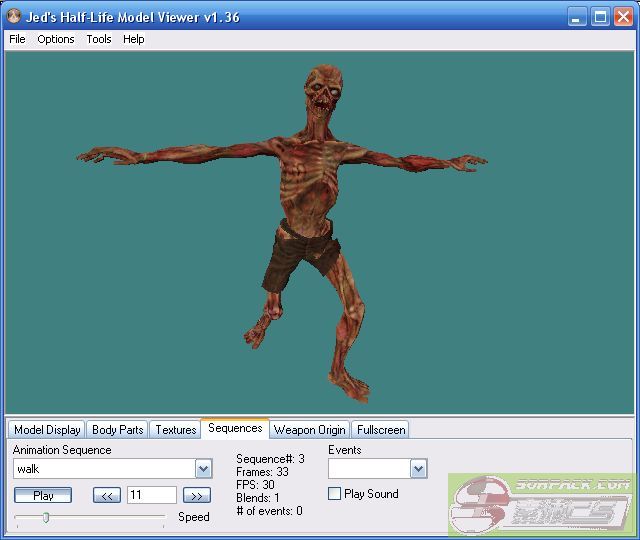Enable the Play Sound checkbox
Screen dimensions: 640x540
(334, 494)
